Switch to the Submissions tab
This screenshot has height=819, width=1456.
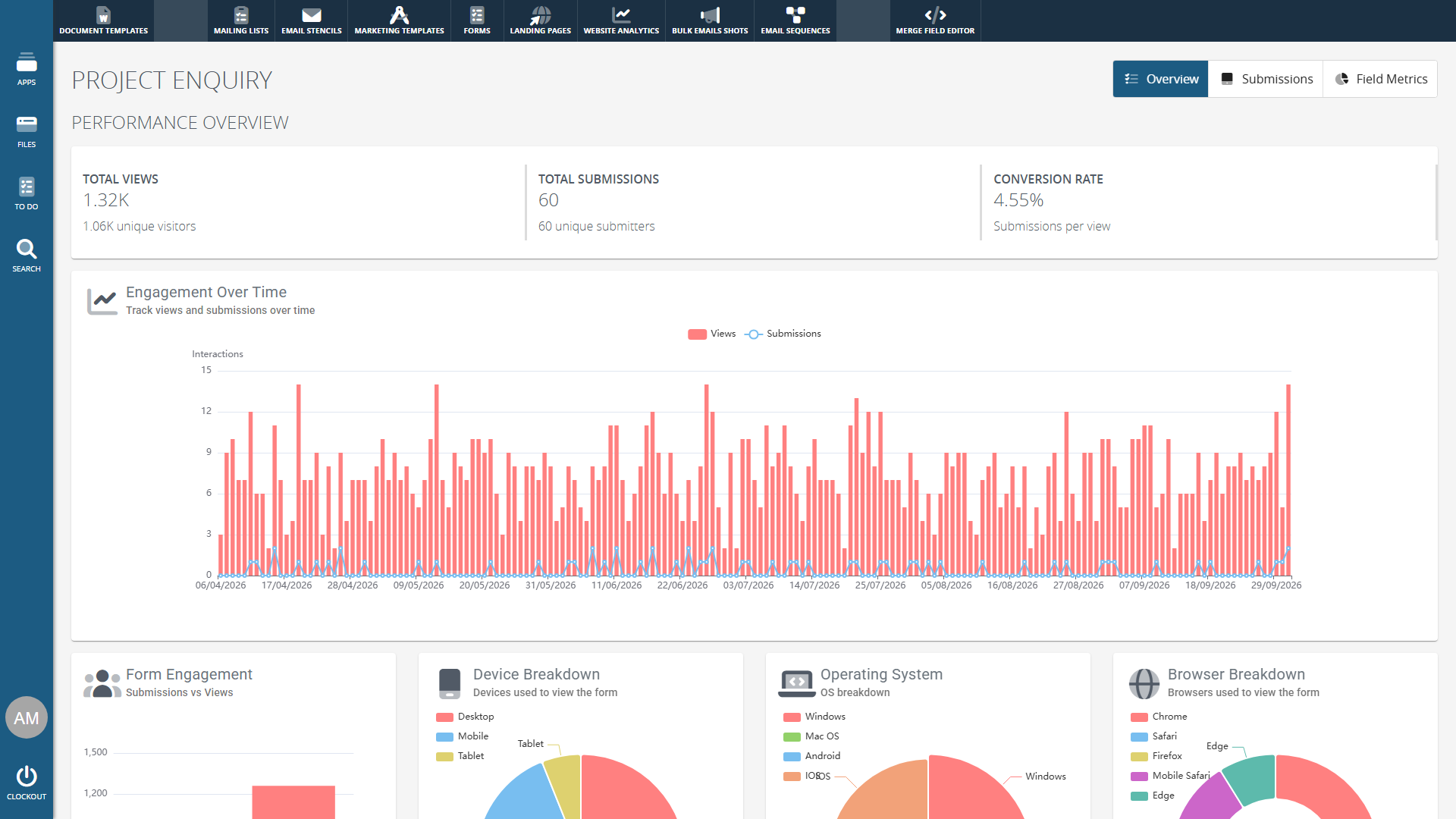[1266, 79]
